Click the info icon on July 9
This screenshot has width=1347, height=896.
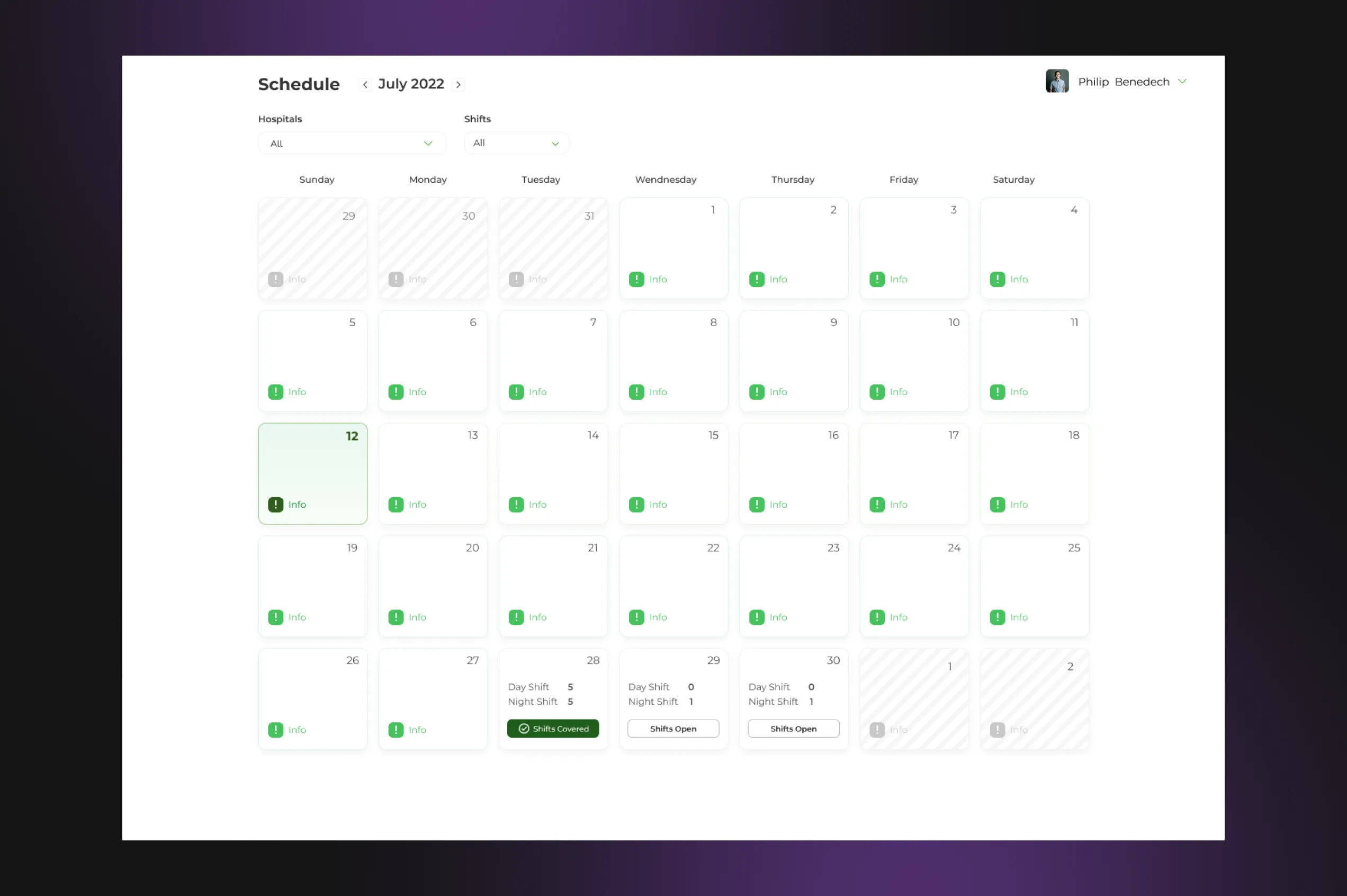click(x=757, y=392)
